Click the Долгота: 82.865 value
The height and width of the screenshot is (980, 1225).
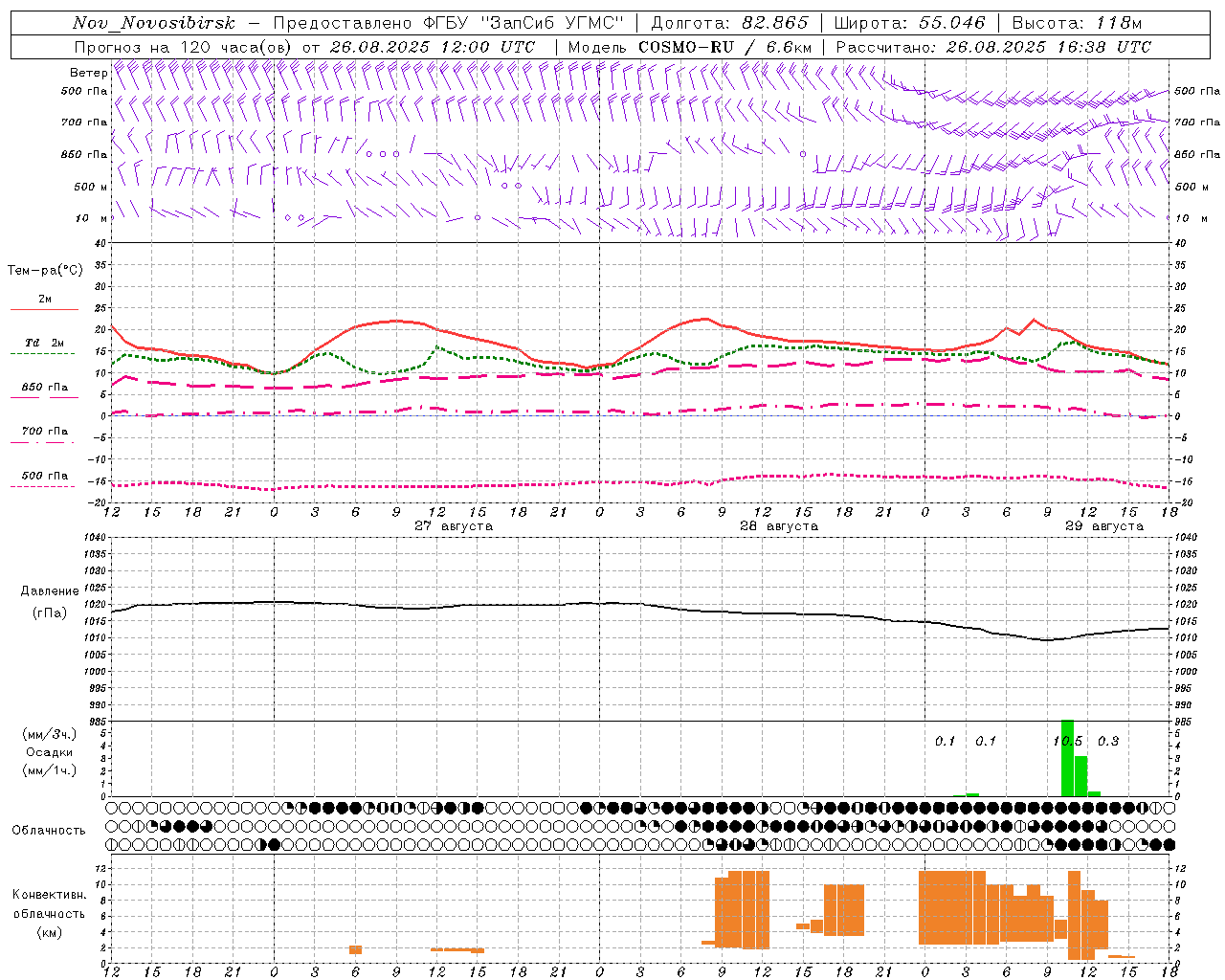[729, 23]
